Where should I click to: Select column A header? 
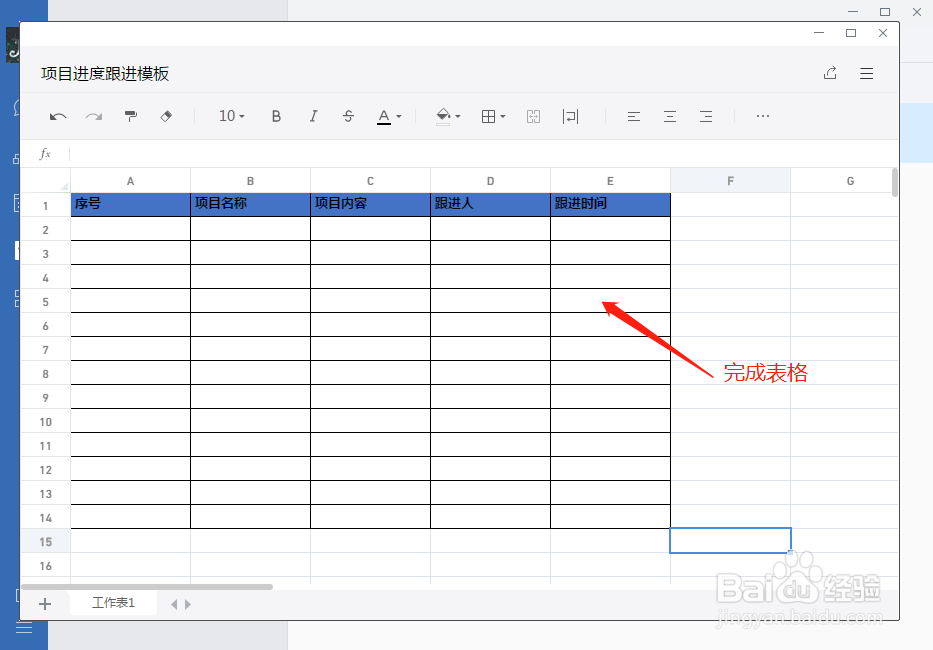130,181
